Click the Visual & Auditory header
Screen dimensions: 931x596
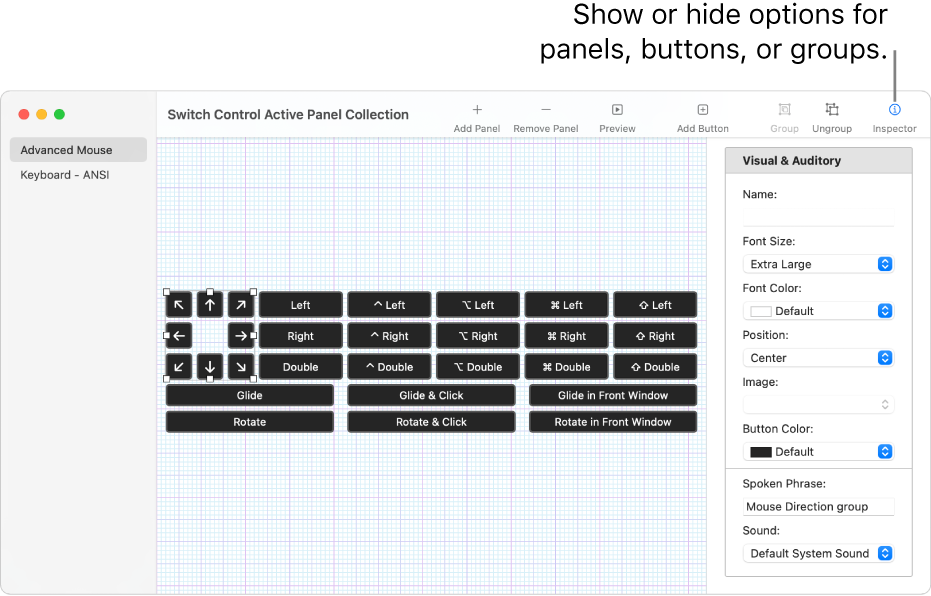tap(818, 161)
